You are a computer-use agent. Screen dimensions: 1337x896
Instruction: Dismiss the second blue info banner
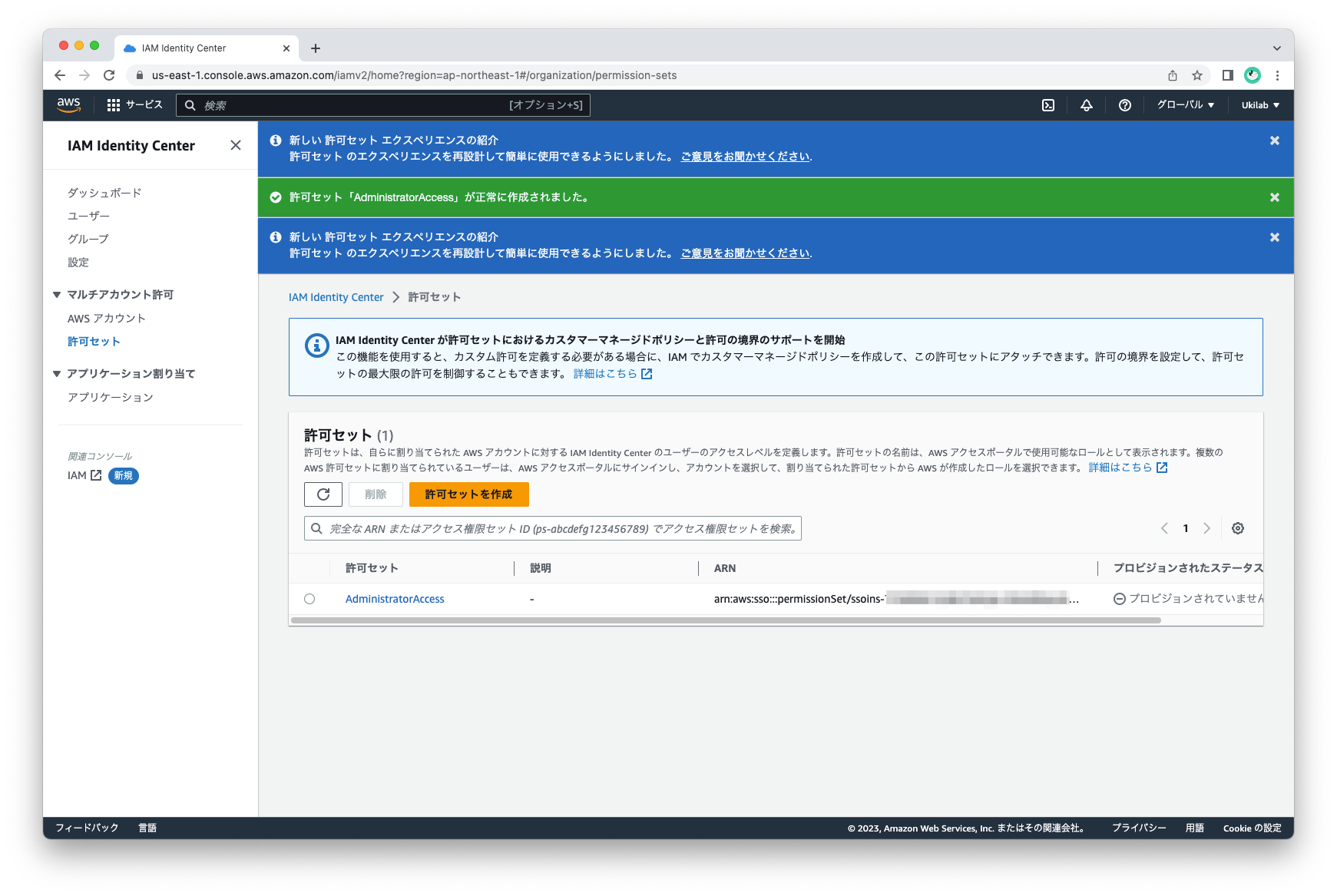click(1275, 237)
